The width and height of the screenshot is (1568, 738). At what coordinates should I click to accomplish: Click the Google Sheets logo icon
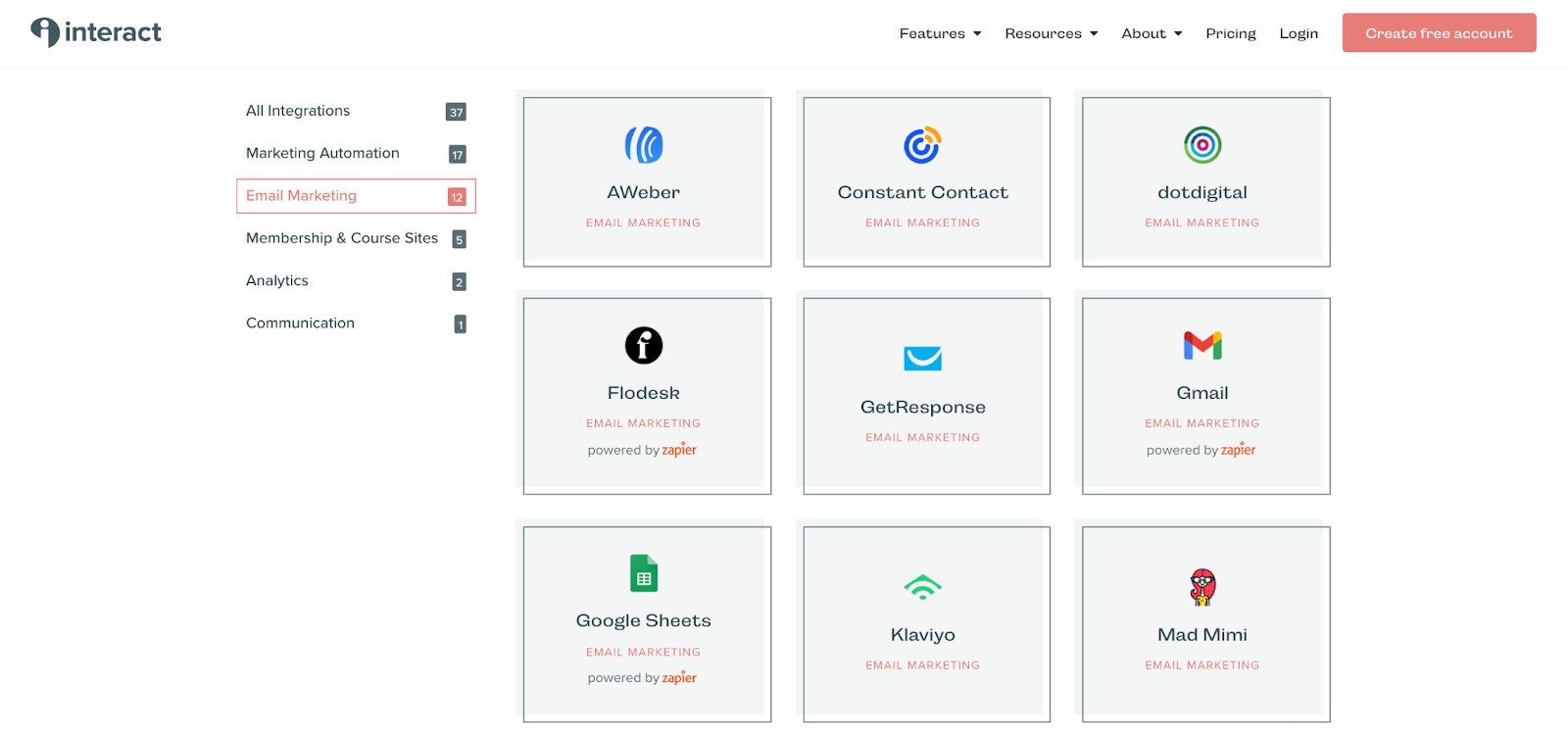(644, 573)
